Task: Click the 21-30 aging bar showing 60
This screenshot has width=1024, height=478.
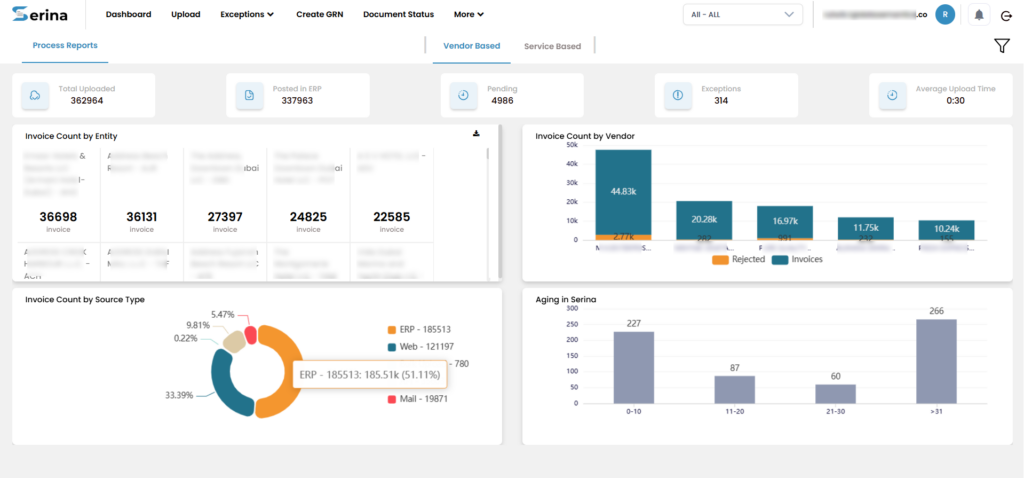Action: coord(835,393)
